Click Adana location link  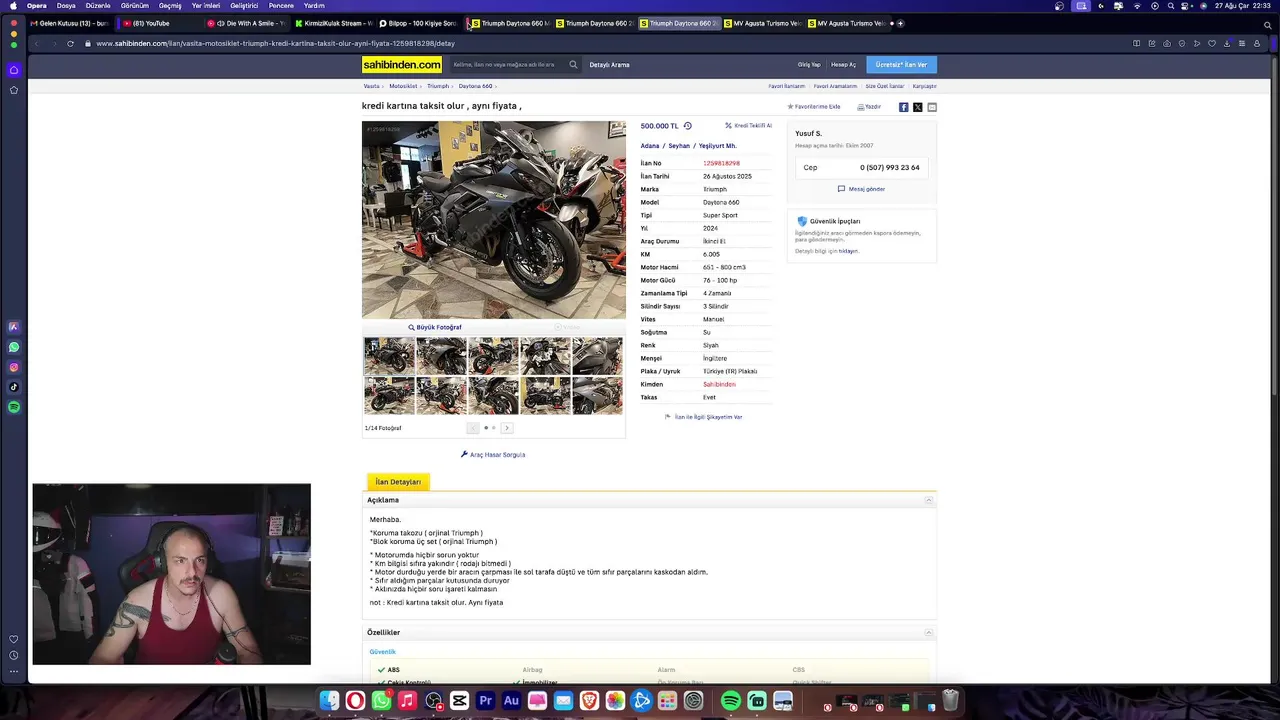650,146
